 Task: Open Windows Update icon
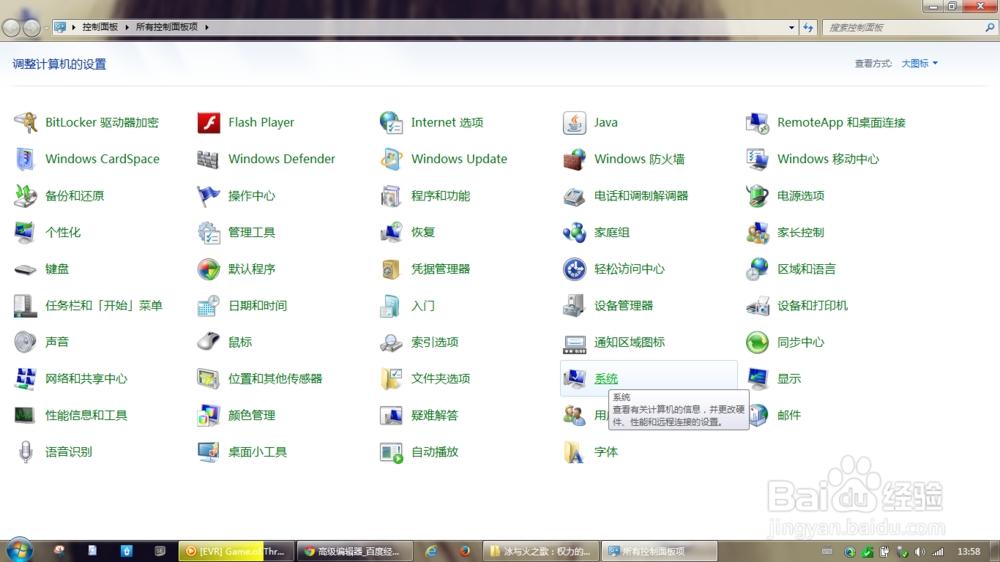(x=391, y=159)
